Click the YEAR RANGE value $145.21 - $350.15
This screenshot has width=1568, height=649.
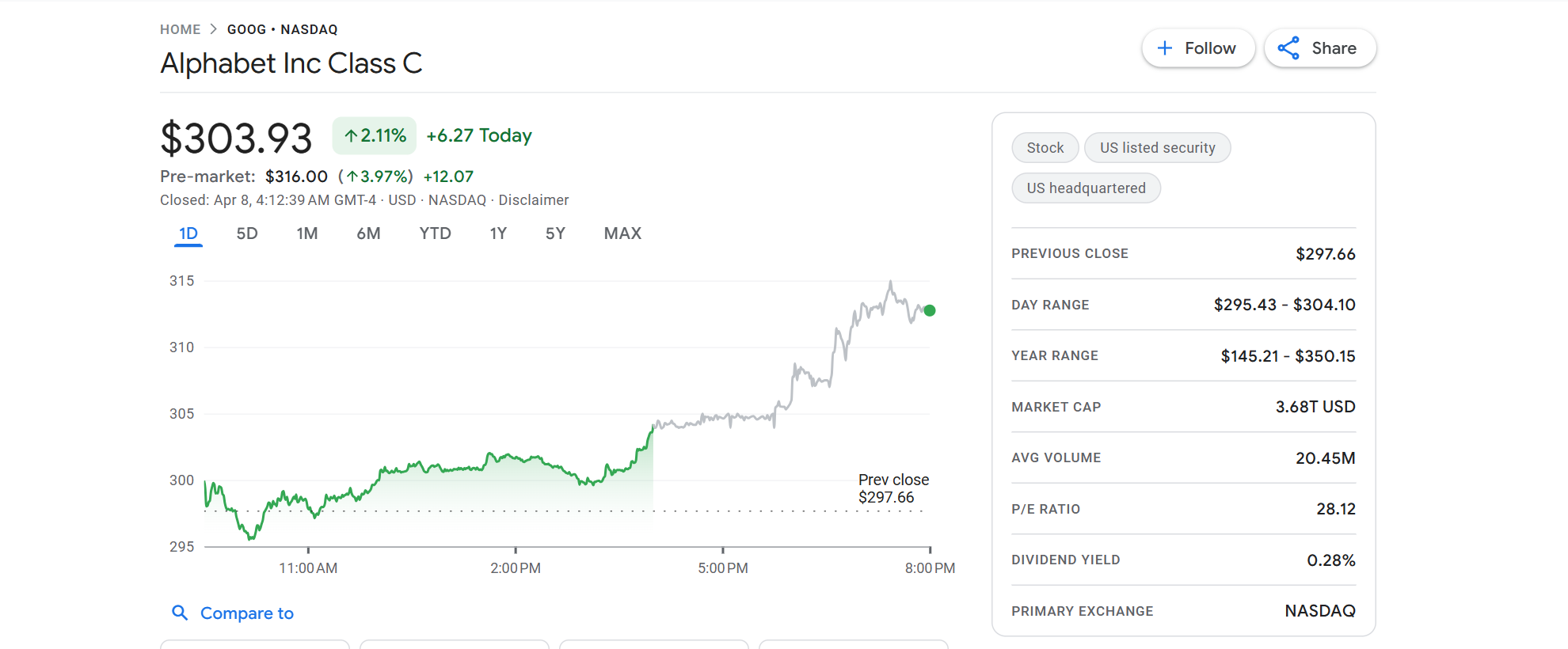1288,356
